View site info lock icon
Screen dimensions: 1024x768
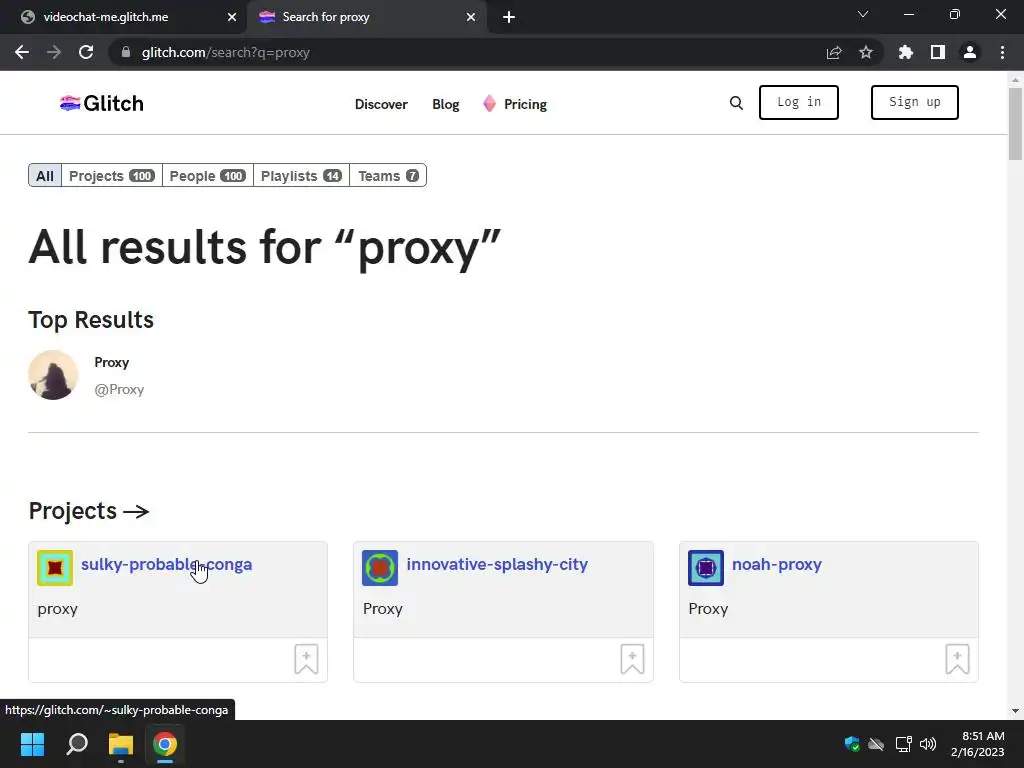(x=126, y=52)
